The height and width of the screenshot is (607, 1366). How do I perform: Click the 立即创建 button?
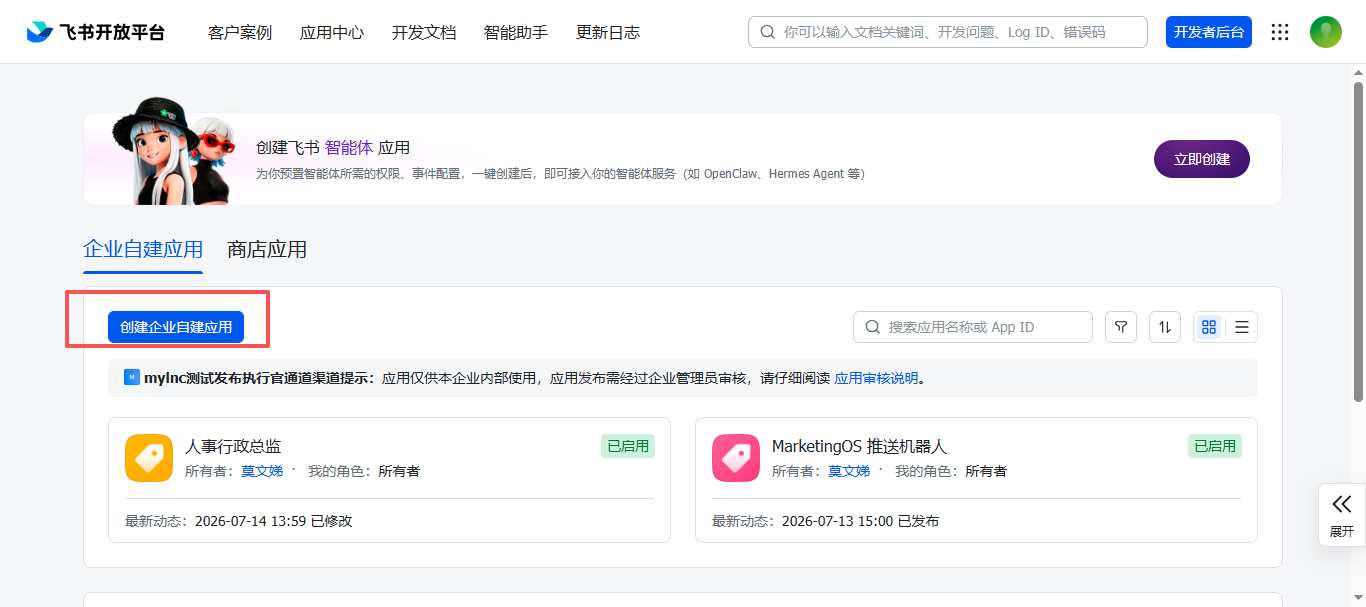tap(1202, 159)
